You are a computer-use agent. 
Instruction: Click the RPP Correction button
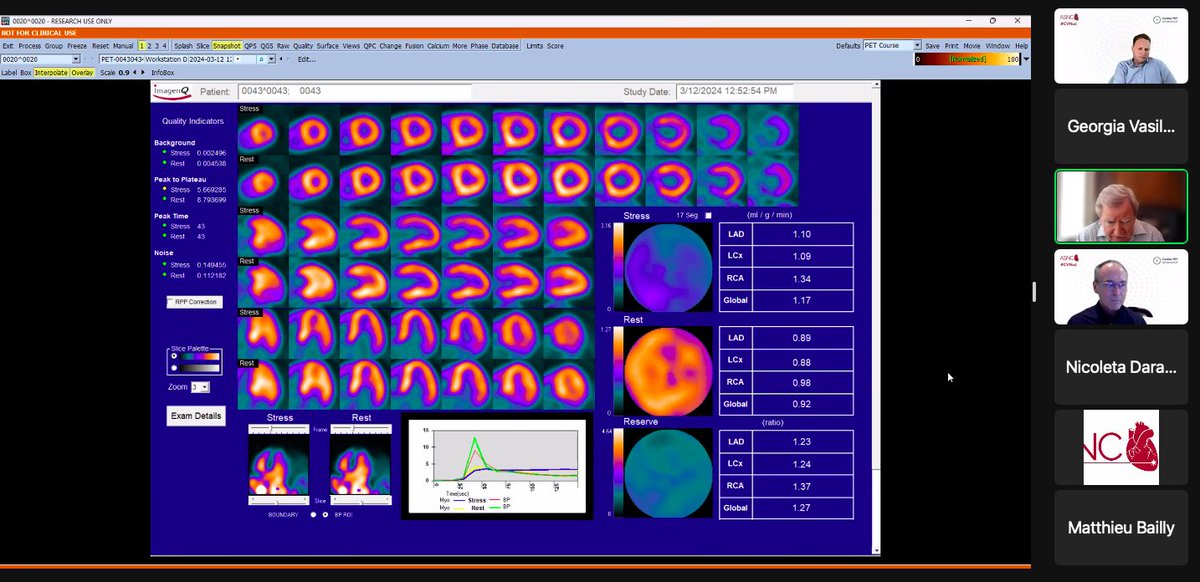tap(194, 301)
